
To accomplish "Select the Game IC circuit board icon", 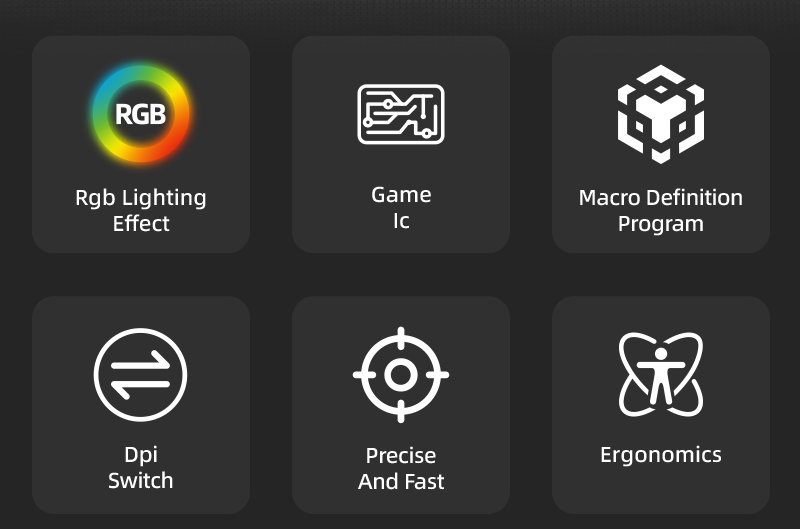I will pos(401,114).
